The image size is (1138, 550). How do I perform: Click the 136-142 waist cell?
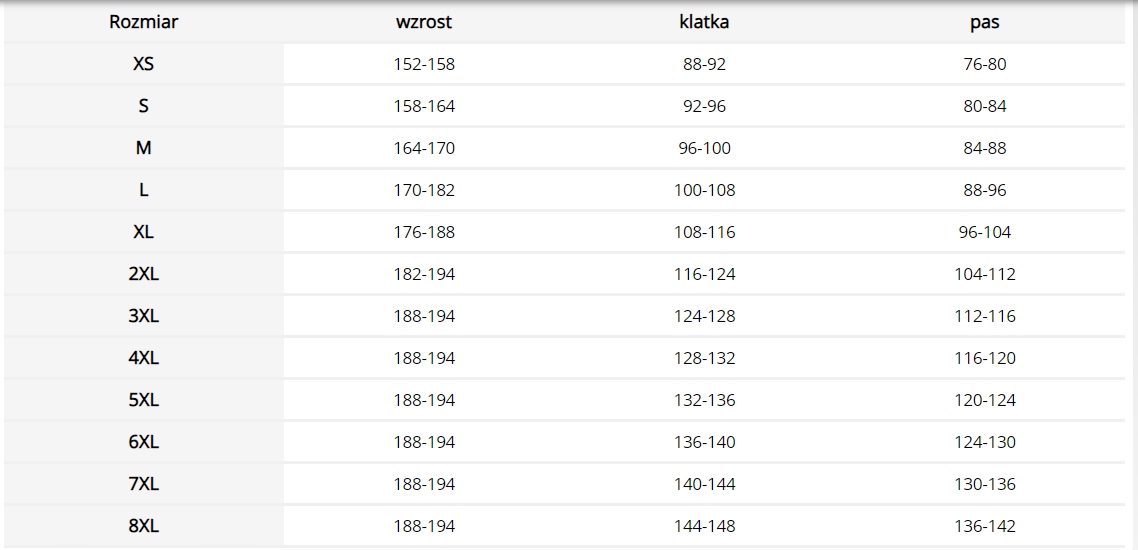click(985, 528)
